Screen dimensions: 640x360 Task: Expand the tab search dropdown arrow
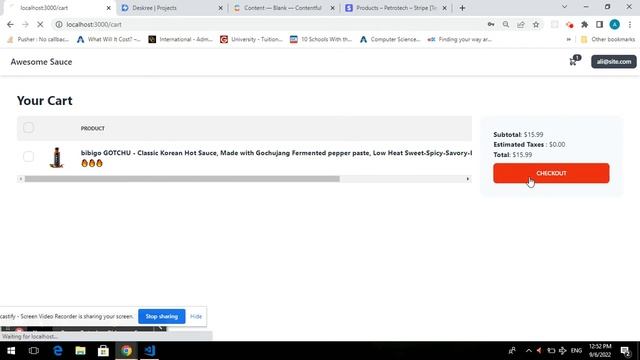(x=564, y=7)
